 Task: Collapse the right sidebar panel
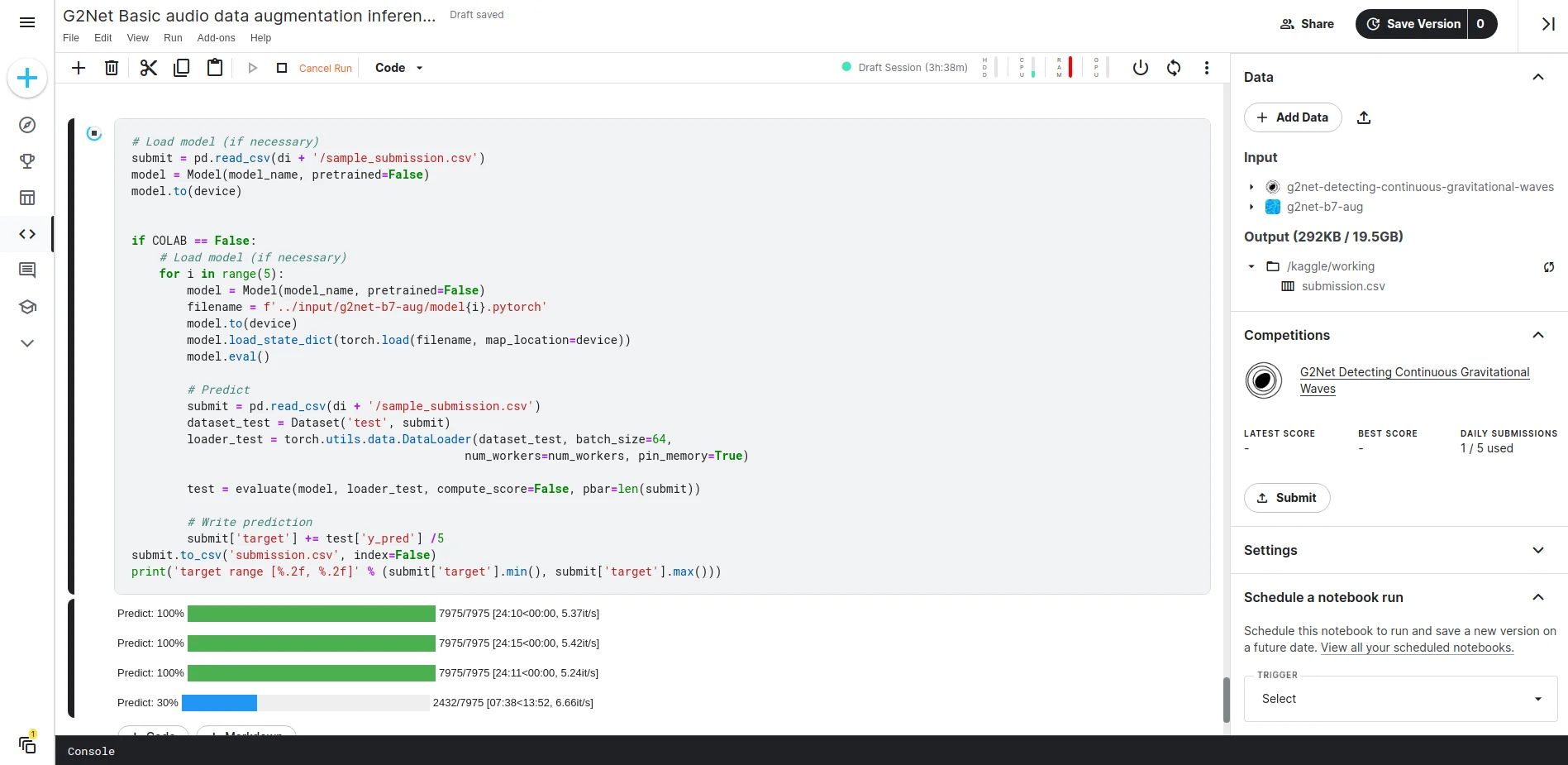click(x=1548, y=24)
